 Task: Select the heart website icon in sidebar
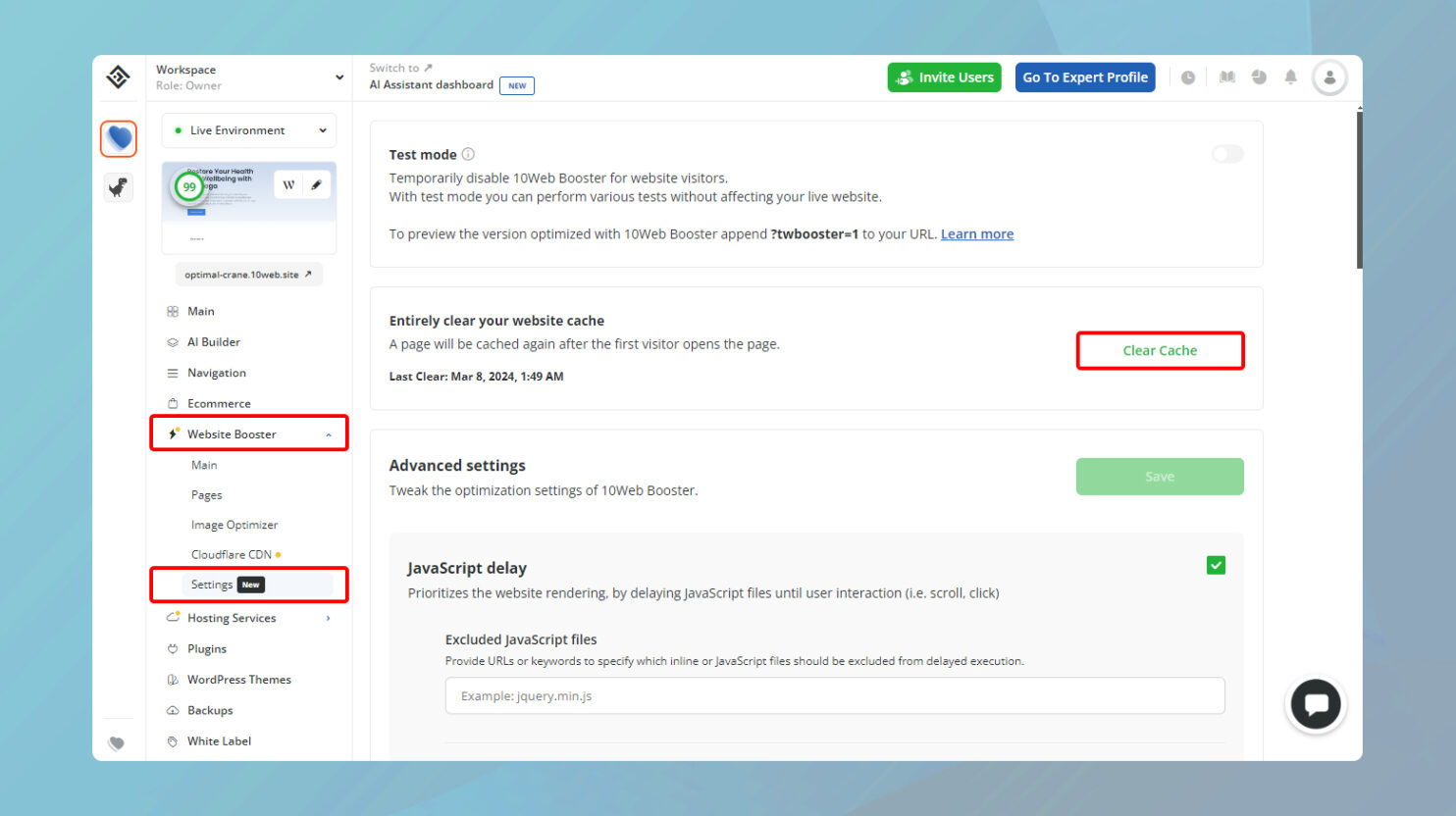[118, 138]
